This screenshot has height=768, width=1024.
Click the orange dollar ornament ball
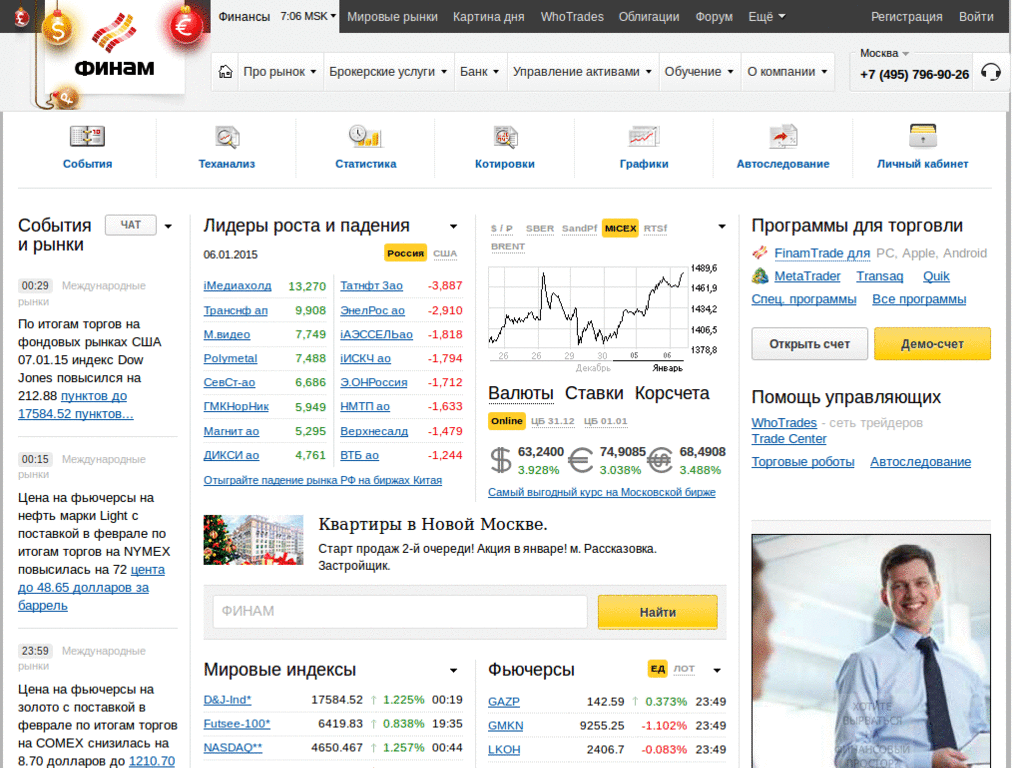pyautogui.click(x=57, y=29)
